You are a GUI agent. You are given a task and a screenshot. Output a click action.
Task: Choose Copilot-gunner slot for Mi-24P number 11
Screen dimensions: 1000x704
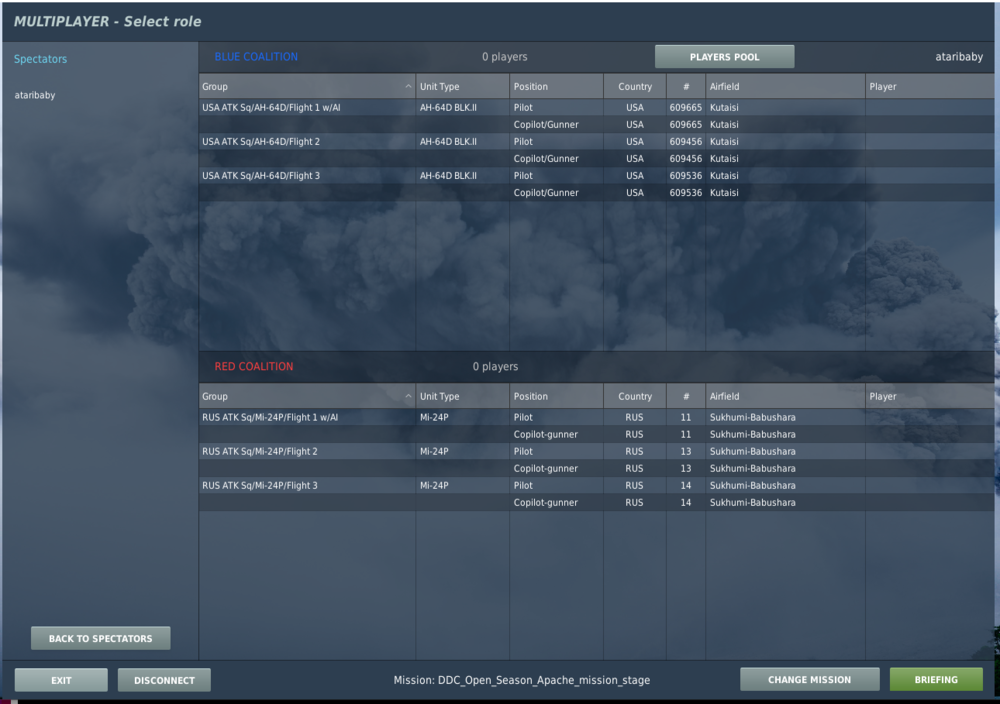click(x=545, y=434)
